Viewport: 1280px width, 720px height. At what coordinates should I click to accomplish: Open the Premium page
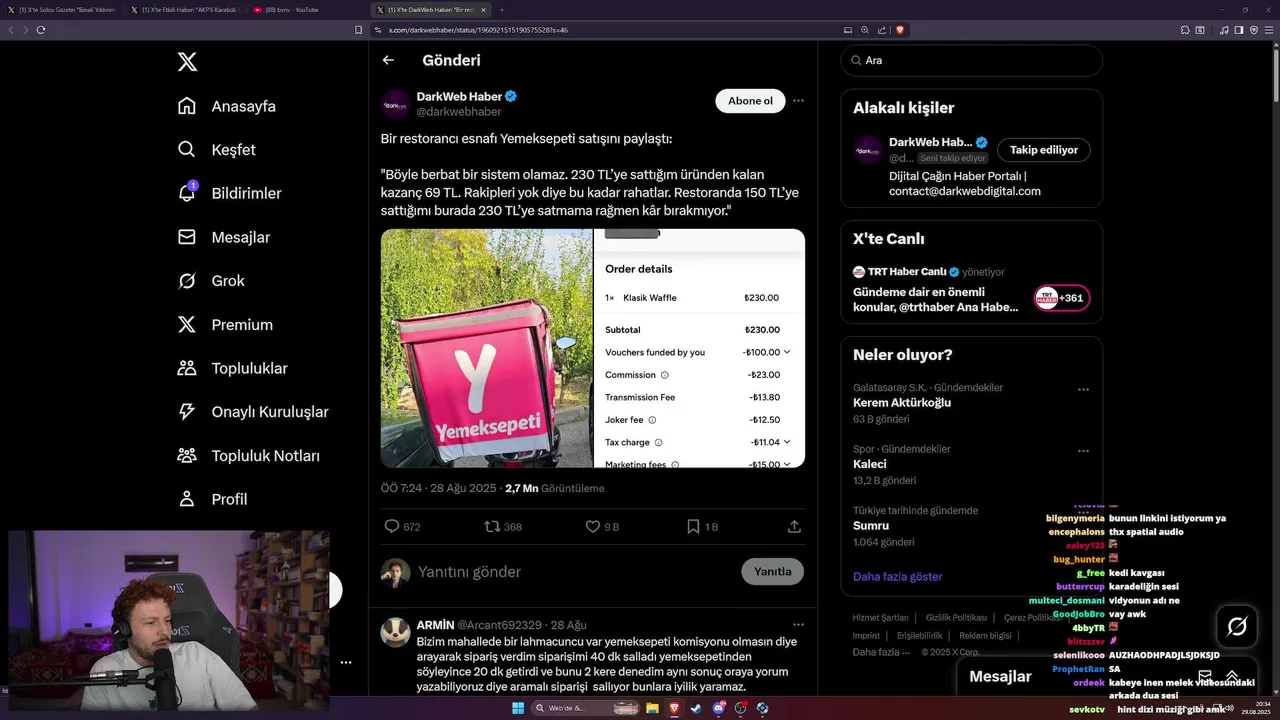(225, 325)
